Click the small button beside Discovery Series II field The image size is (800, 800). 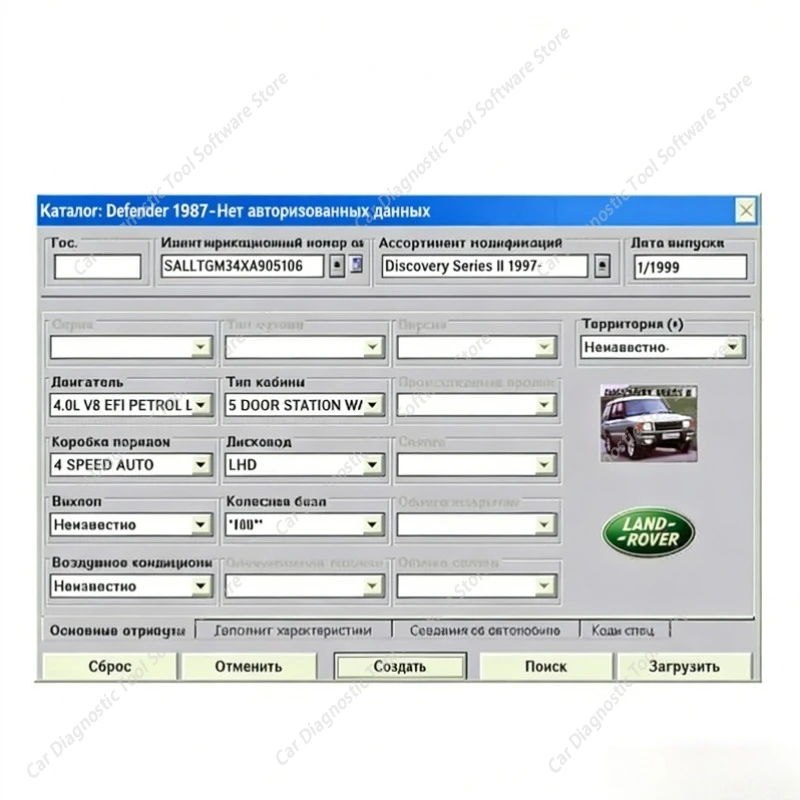(602, 266)
